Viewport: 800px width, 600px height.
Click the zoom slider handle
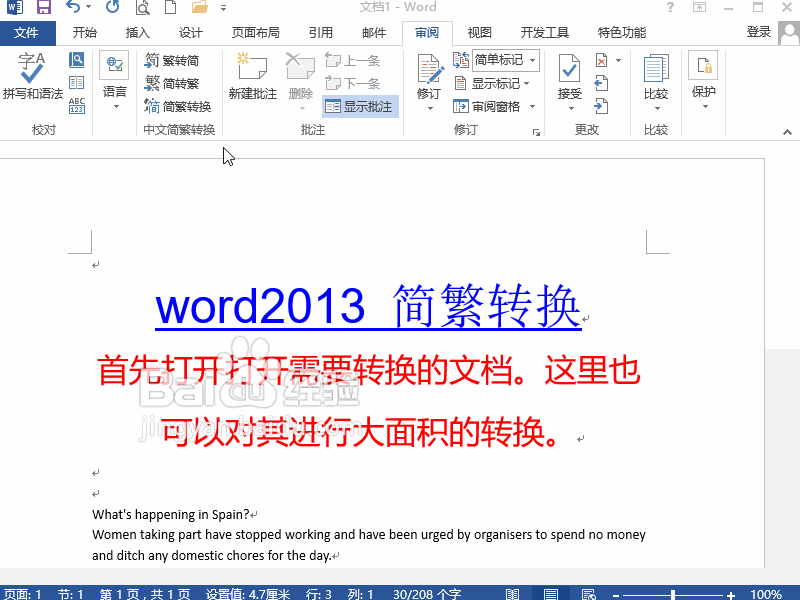673,594
